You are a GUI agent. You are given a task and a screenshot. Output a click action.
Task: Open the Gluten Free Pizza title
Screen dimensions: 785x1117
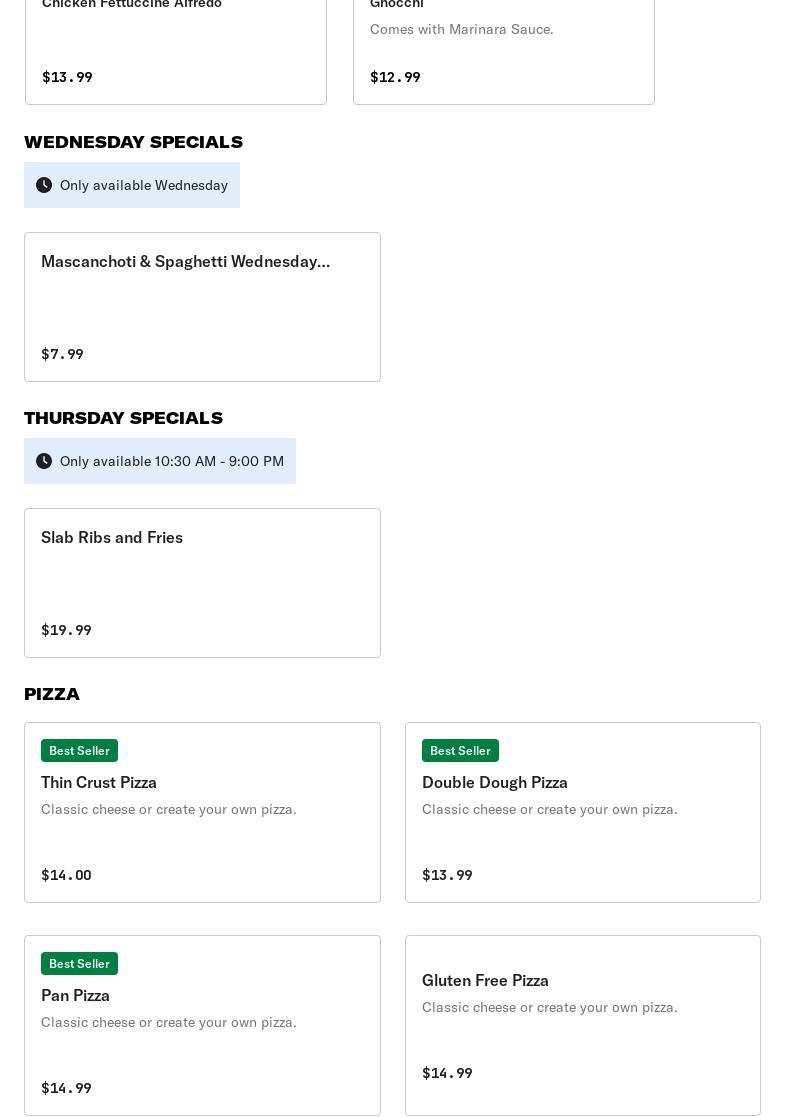tap(485, 980)
